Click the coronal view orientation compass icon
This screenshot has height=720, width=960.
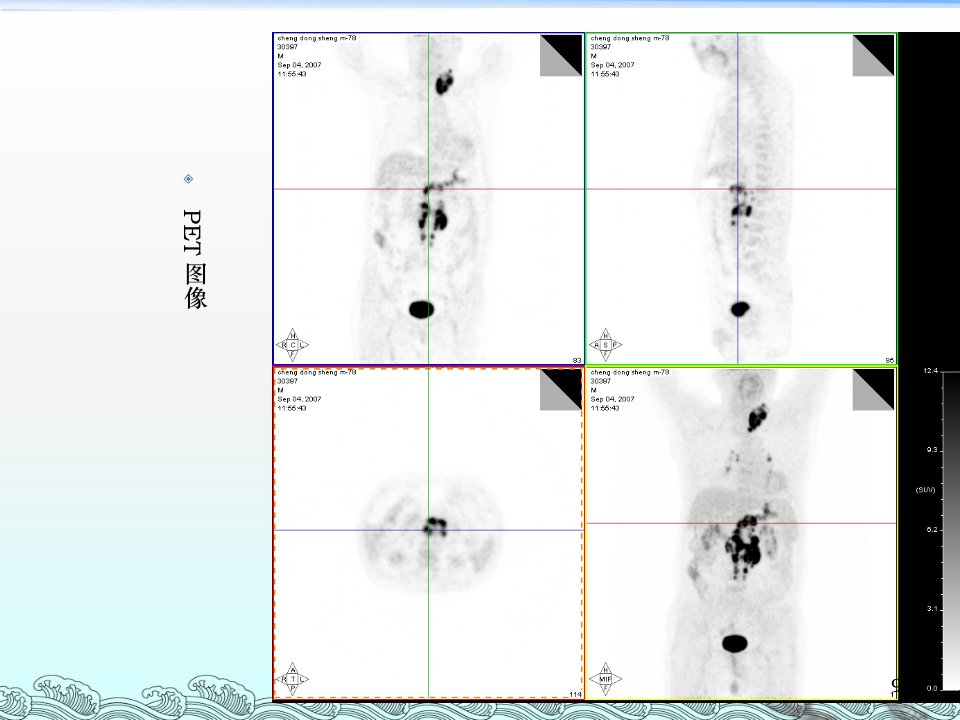pyautogui.click(x=293, y=345)
